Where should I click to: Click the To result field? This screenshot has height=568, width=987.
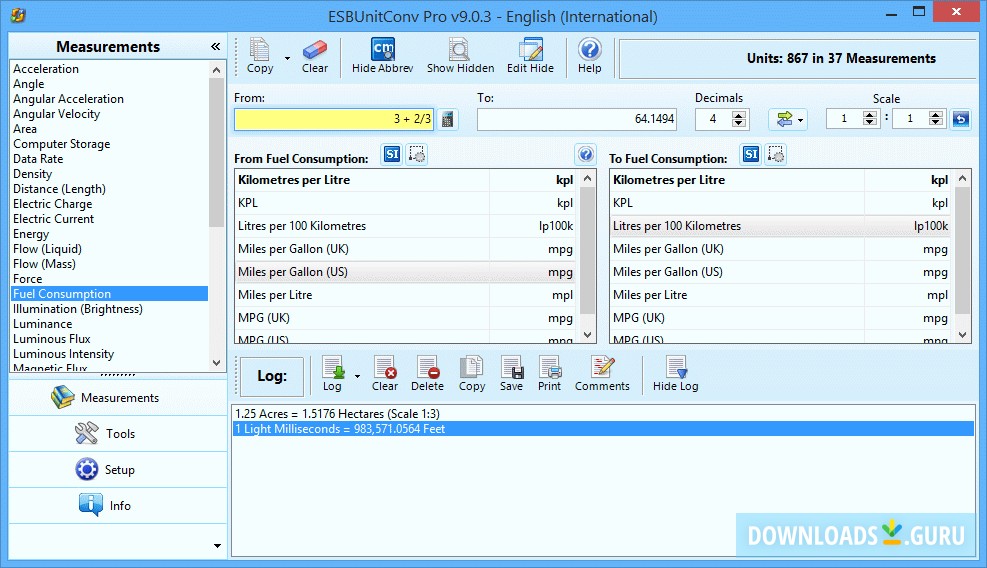pyautogui.click(x=577, y=119)
